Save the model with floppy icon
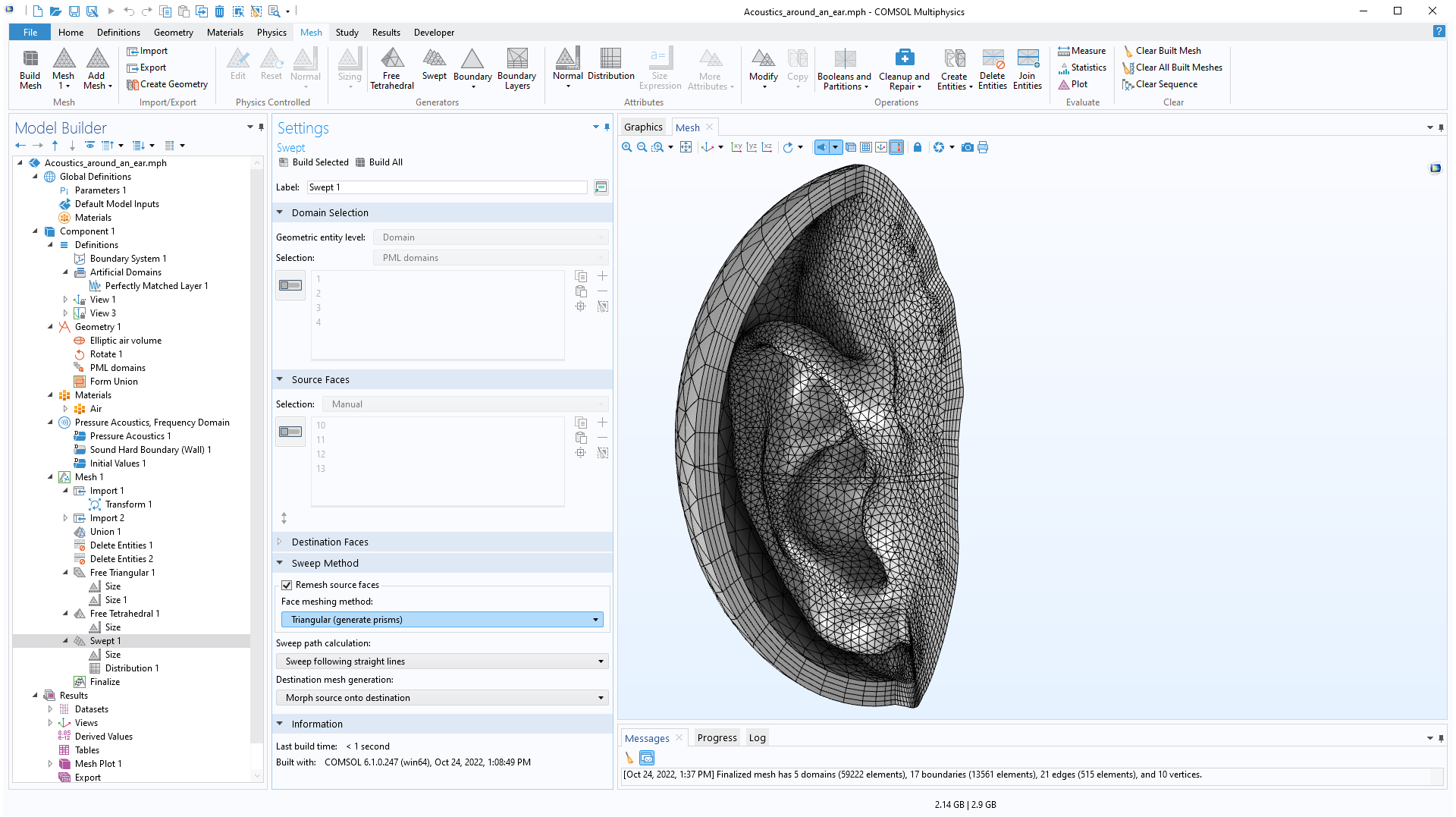Screen dimensions: 1456x817 tap(74, 11)
